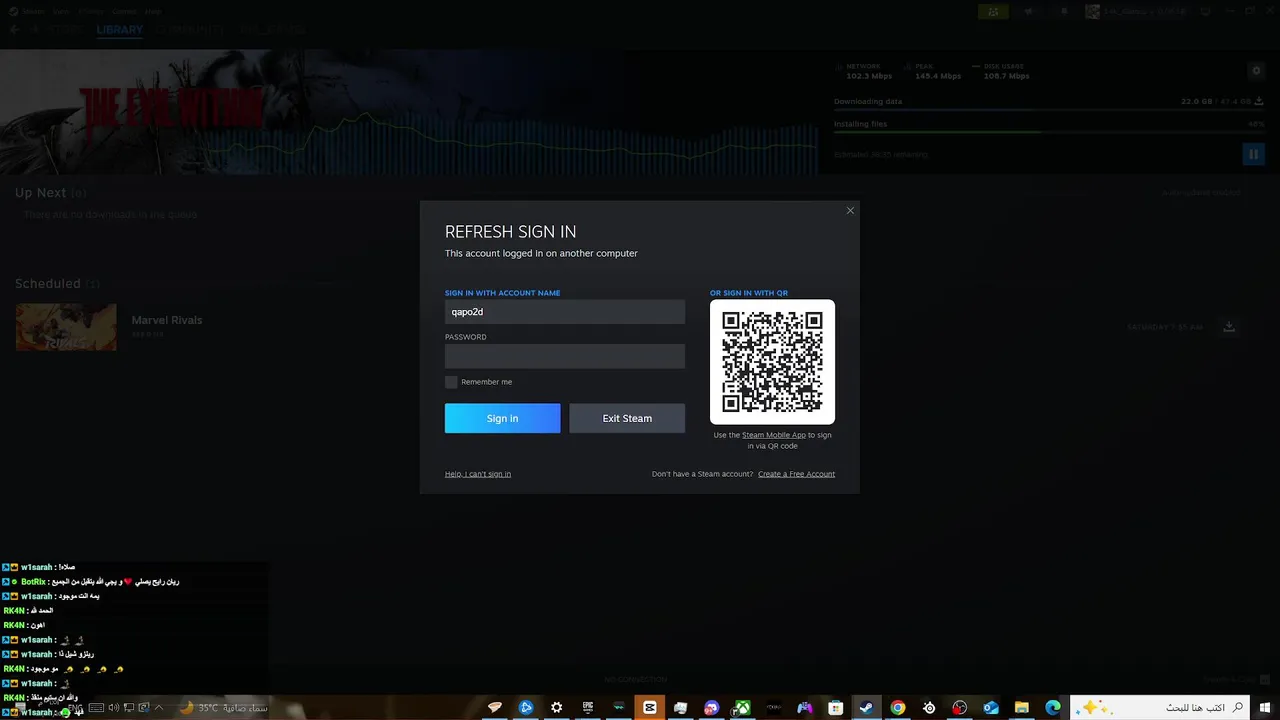This screenshot has width=1280, height=720.
Task: Click the weather widget showing 35°C
Action: tap(224, 708)
